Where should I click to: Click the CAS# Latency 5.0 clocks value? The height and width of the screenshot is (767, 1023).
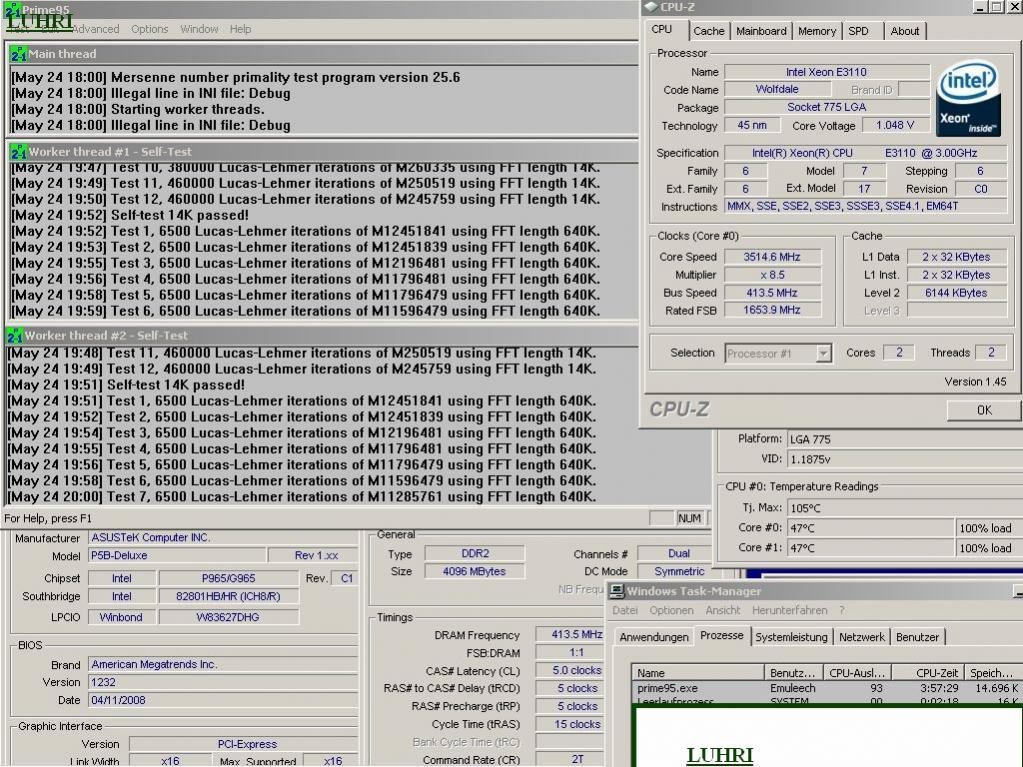[x=570, y=670]
